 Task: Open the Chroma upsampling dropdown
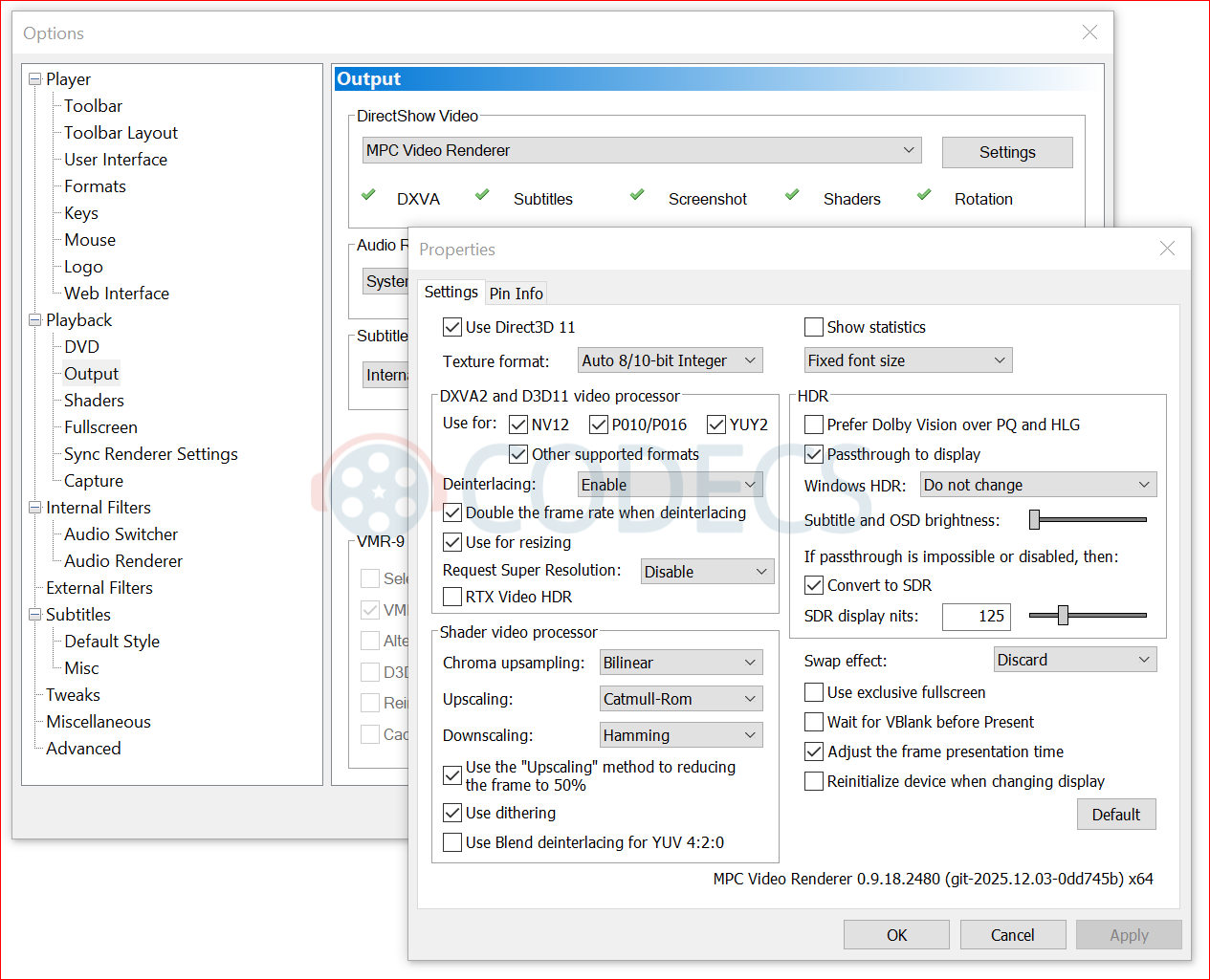click(681, 663)
